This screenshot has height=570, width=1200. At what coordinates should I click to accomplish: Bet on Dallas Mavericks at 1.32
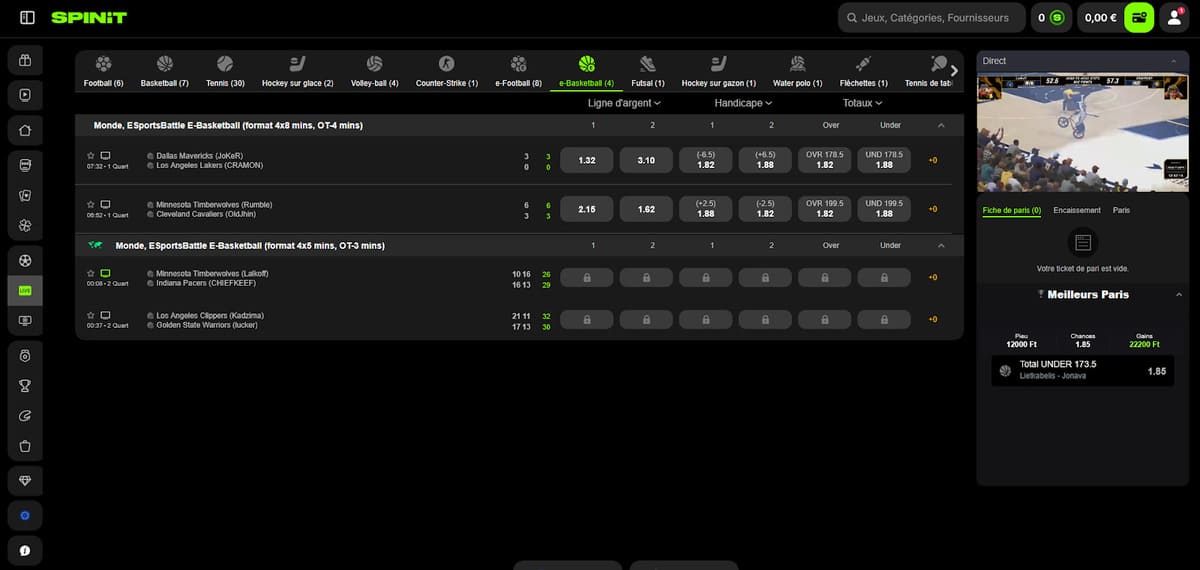click(587, 160)
